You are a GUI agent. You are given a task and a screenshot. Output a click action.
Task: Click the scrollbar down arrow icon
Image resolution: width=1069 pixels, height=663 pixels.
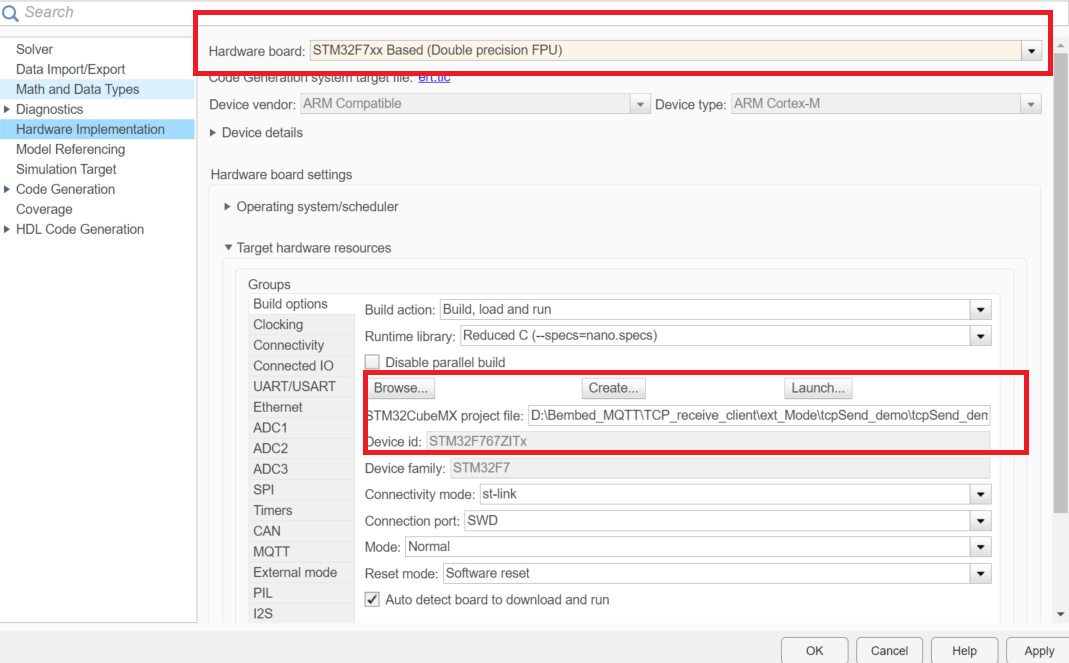pyautogui.click(x=1061, y=614)
